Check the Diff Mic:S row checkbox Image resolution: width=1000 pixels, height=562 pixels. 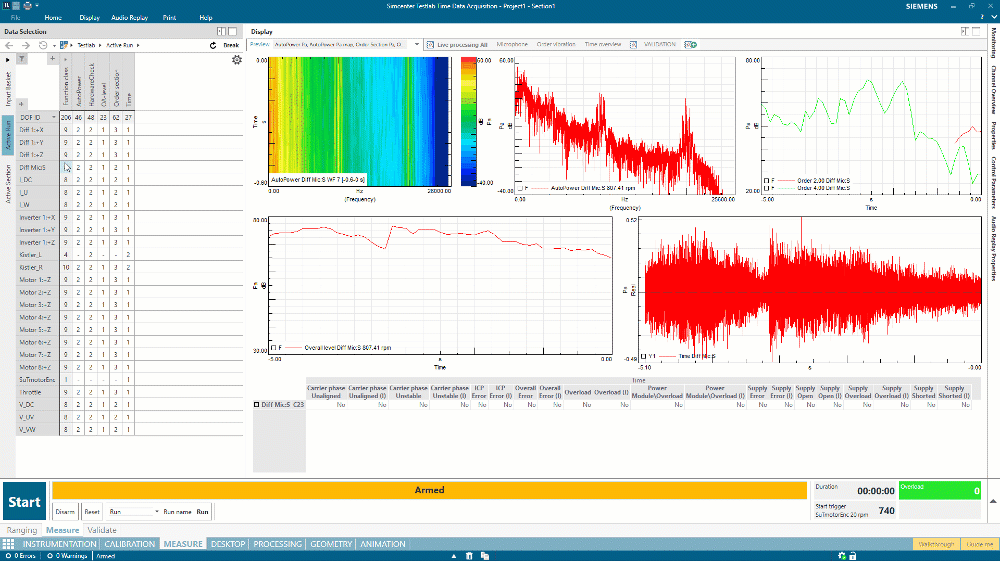(258, 404)
